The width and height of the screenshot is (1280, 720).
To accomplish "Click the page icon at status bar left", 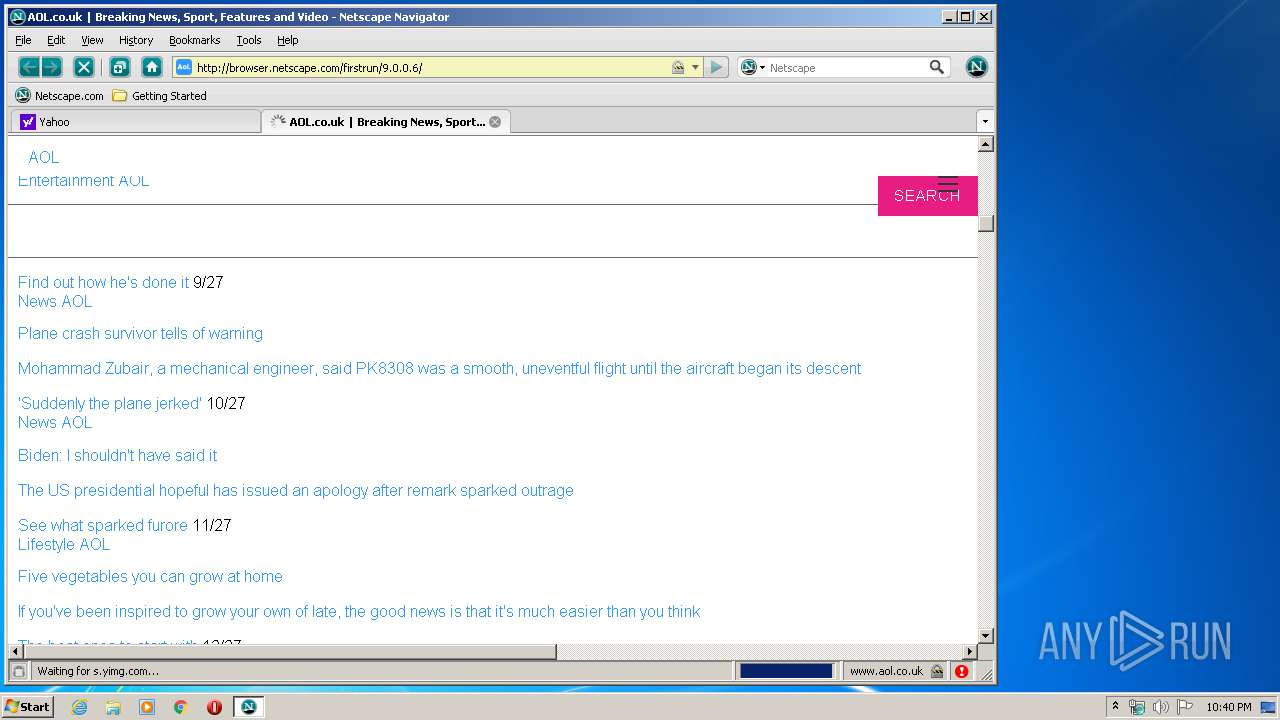I will (18, 671).
